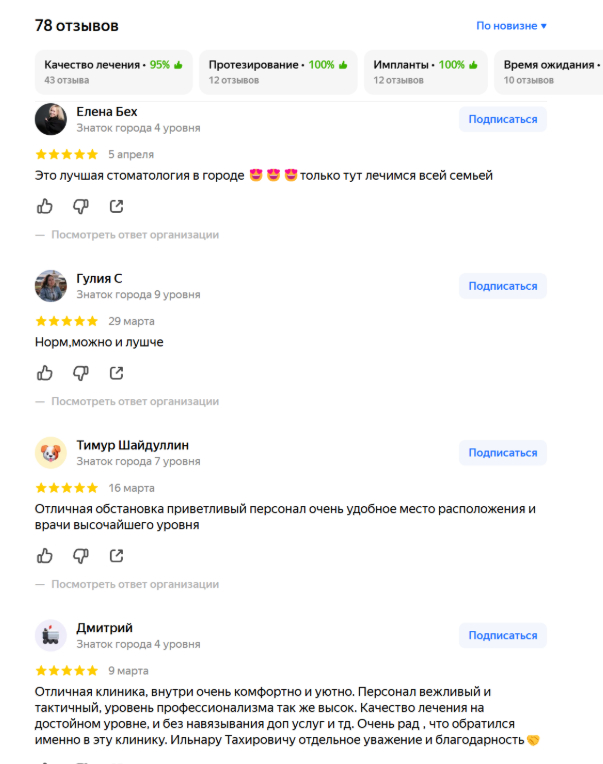Viewport: 603px width, 764px height.
Task: Expand organization reply under Елена Бех's review
Action: (x=135, y=235)
